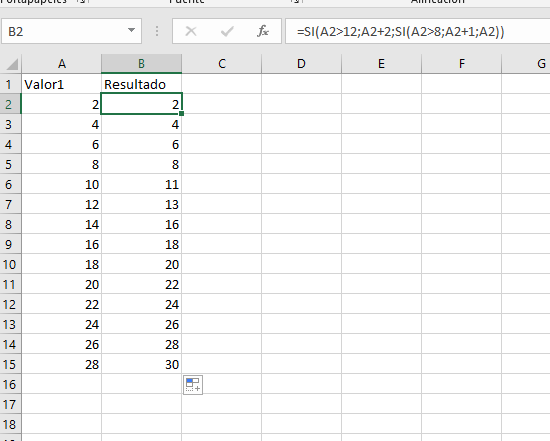This screenshot has width=550, height=441.
Task: Click cell B6 with value 11
Action: pyautogui.click(x=141, y=184)
